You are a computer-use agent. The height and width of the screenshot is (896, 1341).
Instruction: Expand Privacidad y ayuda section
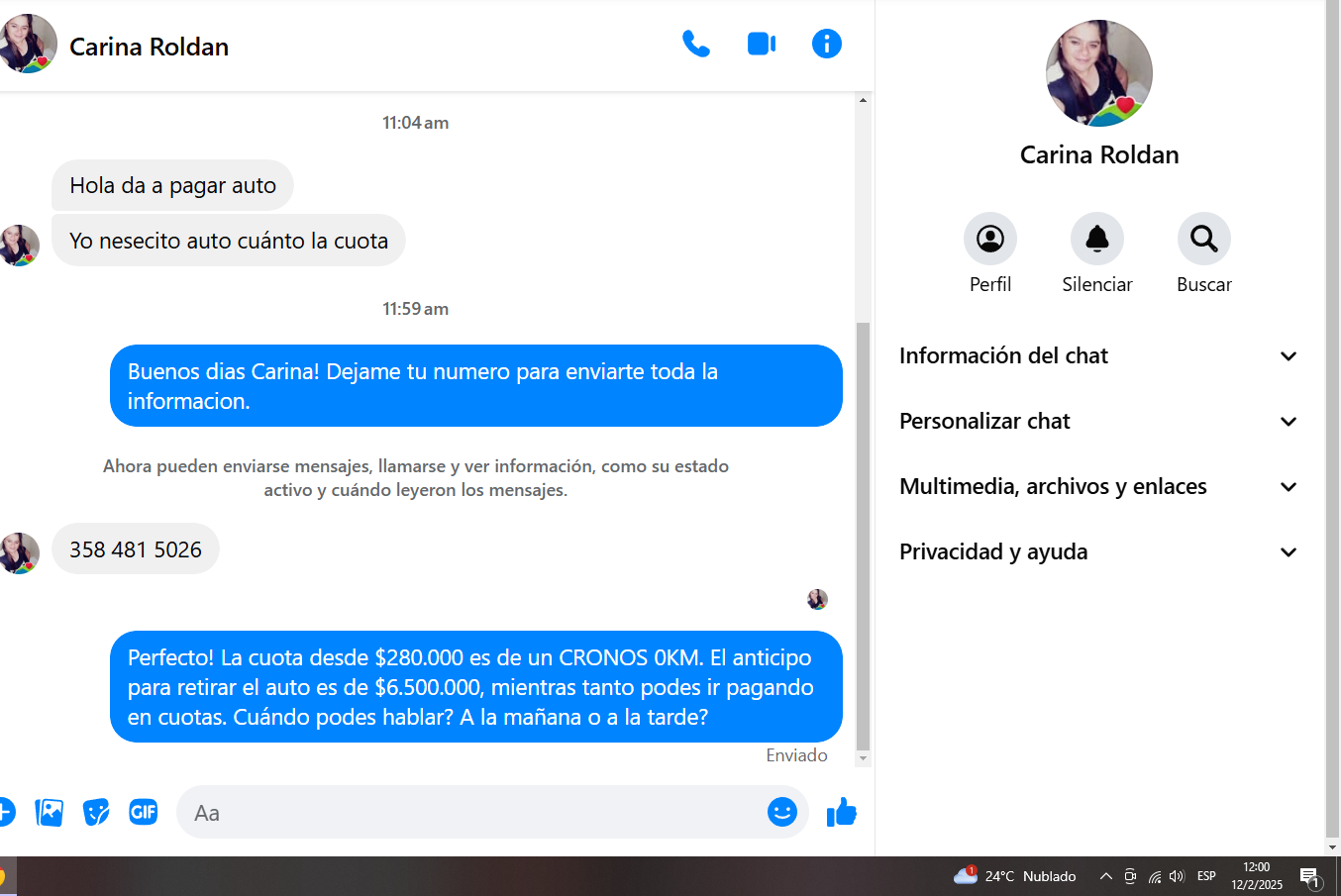pos(1097,552)
